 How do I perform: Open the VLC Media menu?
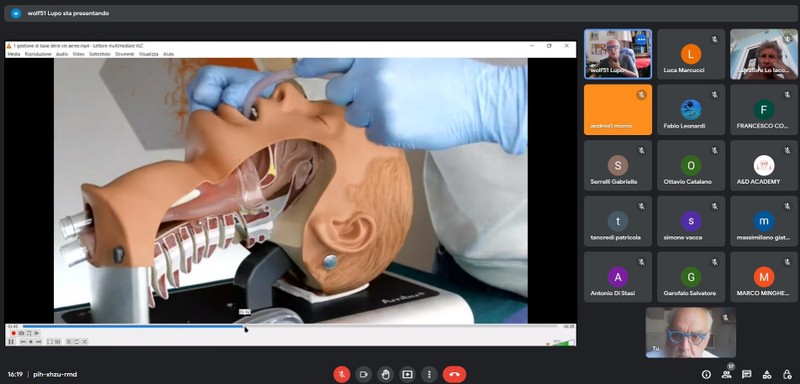[14, 54]
